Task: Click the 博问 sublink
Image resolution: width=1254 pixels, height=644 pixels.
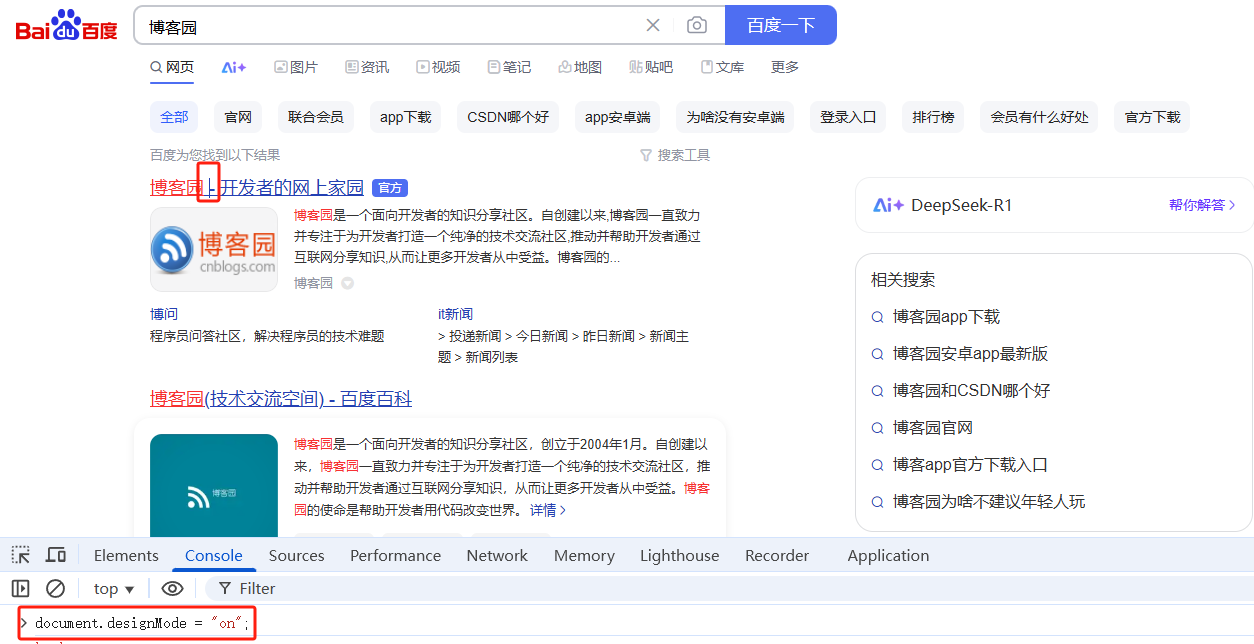Action: click(x=164, y=314)
